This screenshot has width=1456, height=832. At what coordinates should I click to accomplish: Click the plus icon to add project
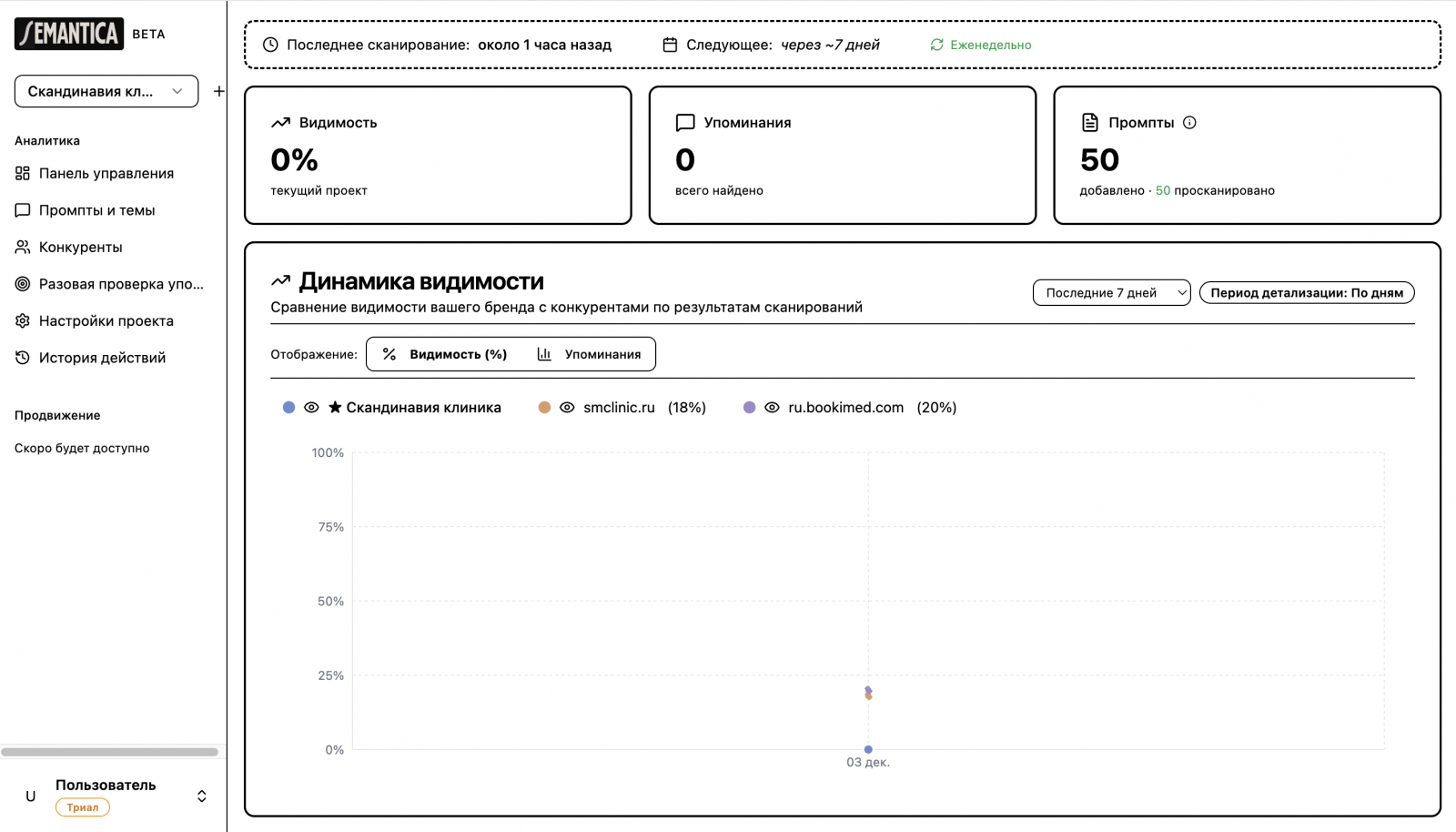(x=218, y=91)
